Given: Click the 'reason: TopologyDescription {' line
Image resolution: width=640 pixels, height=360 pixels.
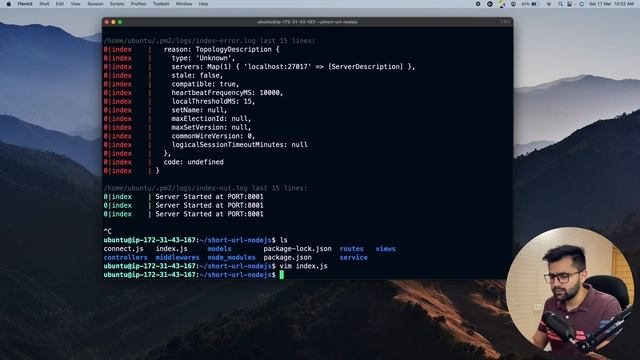Looking at the screenshot, I should coord(222,49).
